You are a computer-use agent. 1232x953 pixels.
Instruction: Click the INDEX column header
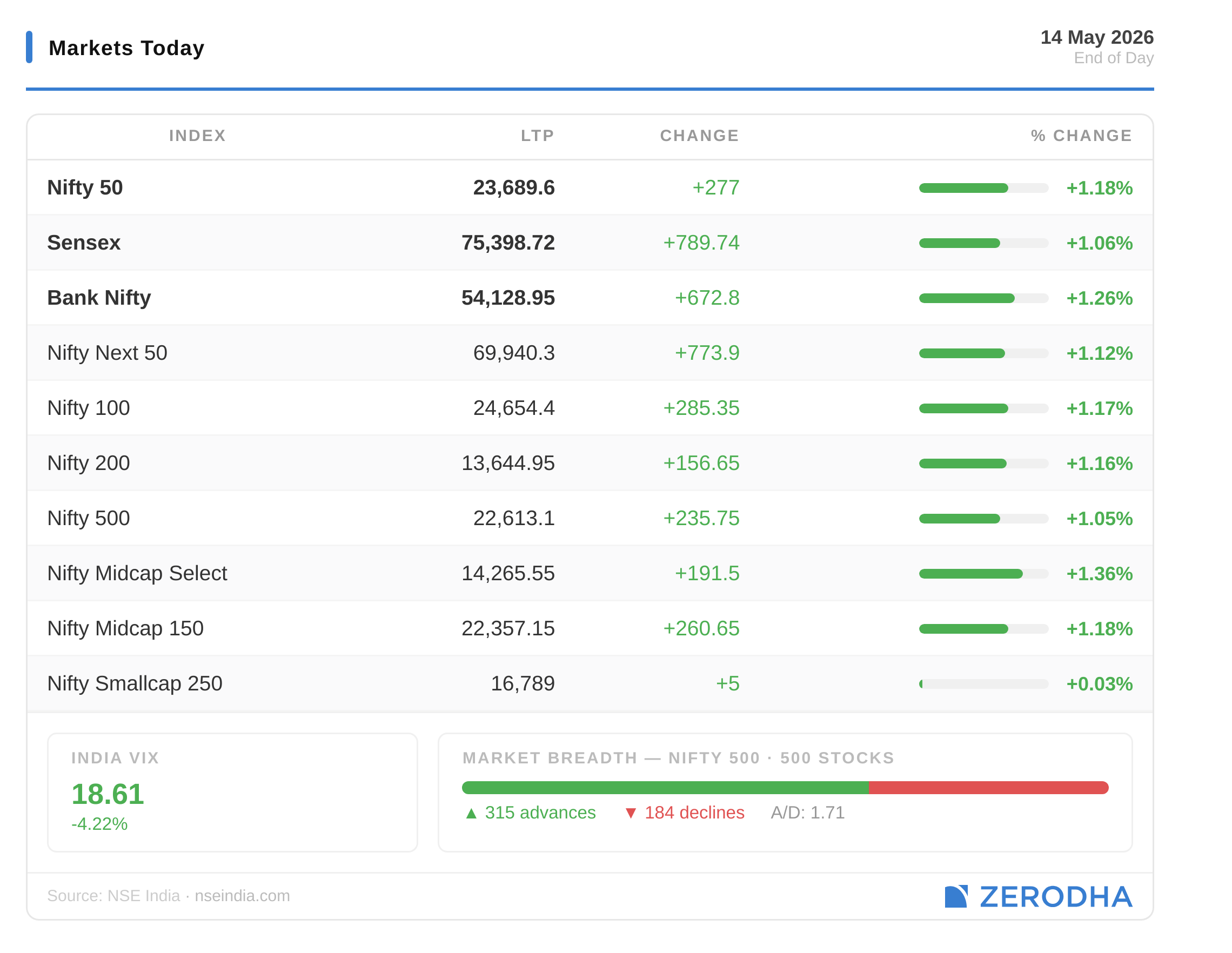tap(197, 136)
